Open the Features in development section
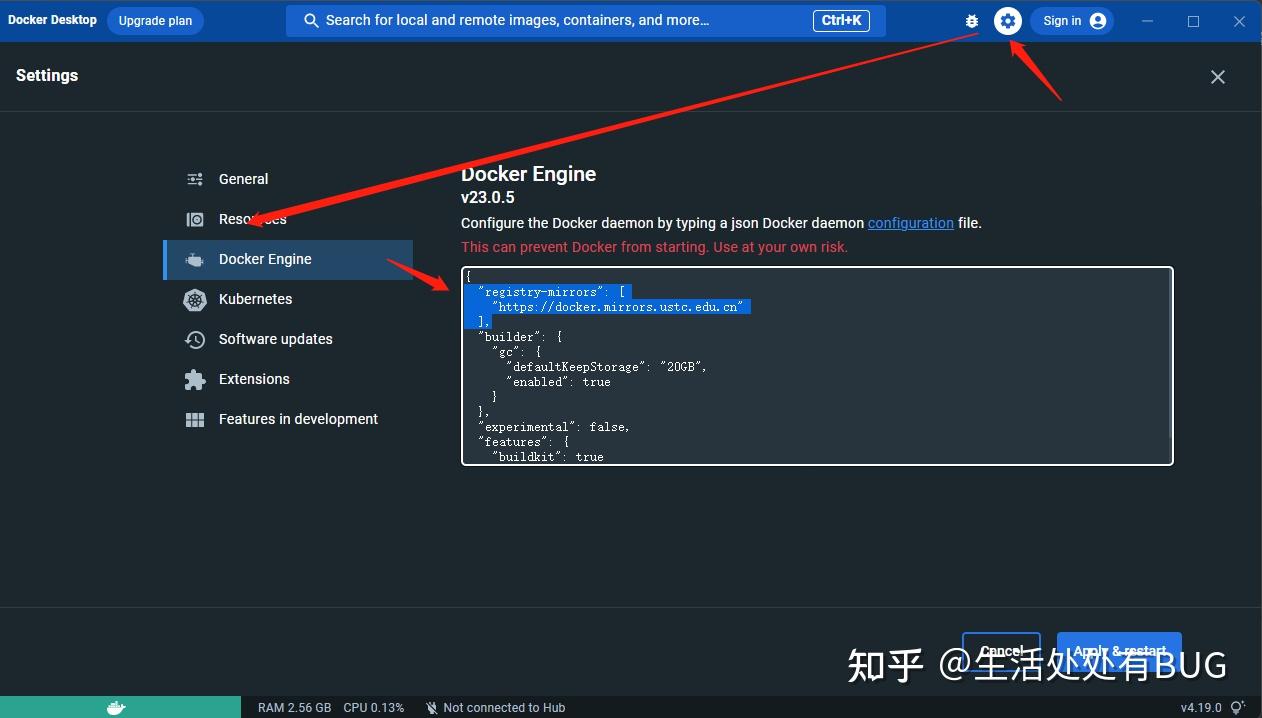 [297, 419]
